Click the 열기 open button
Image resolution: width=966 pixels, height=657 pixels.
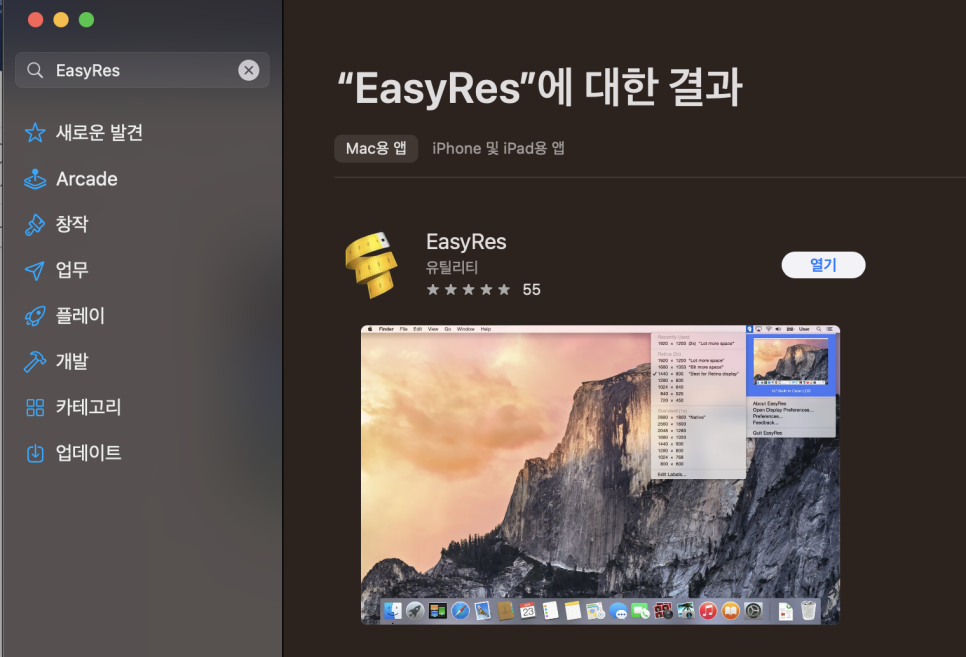click(x=823, y=265)
